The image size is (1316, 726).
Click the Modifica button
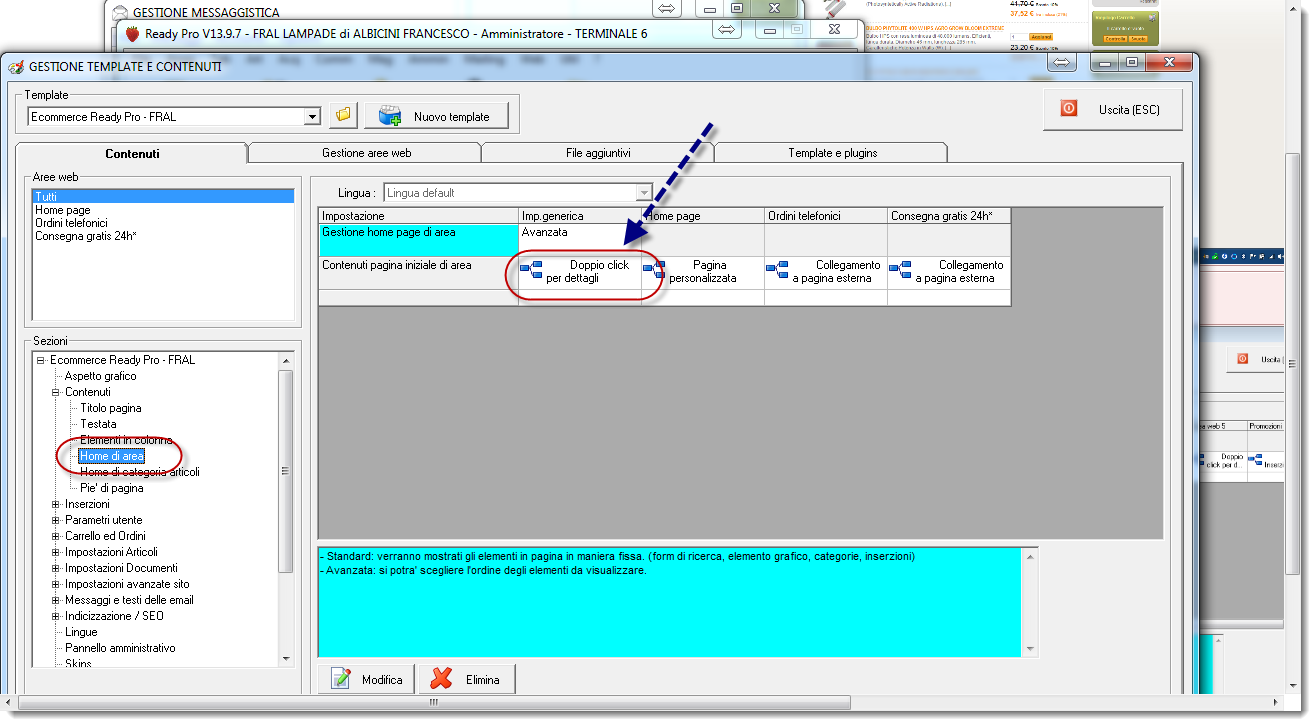point(366,679)
